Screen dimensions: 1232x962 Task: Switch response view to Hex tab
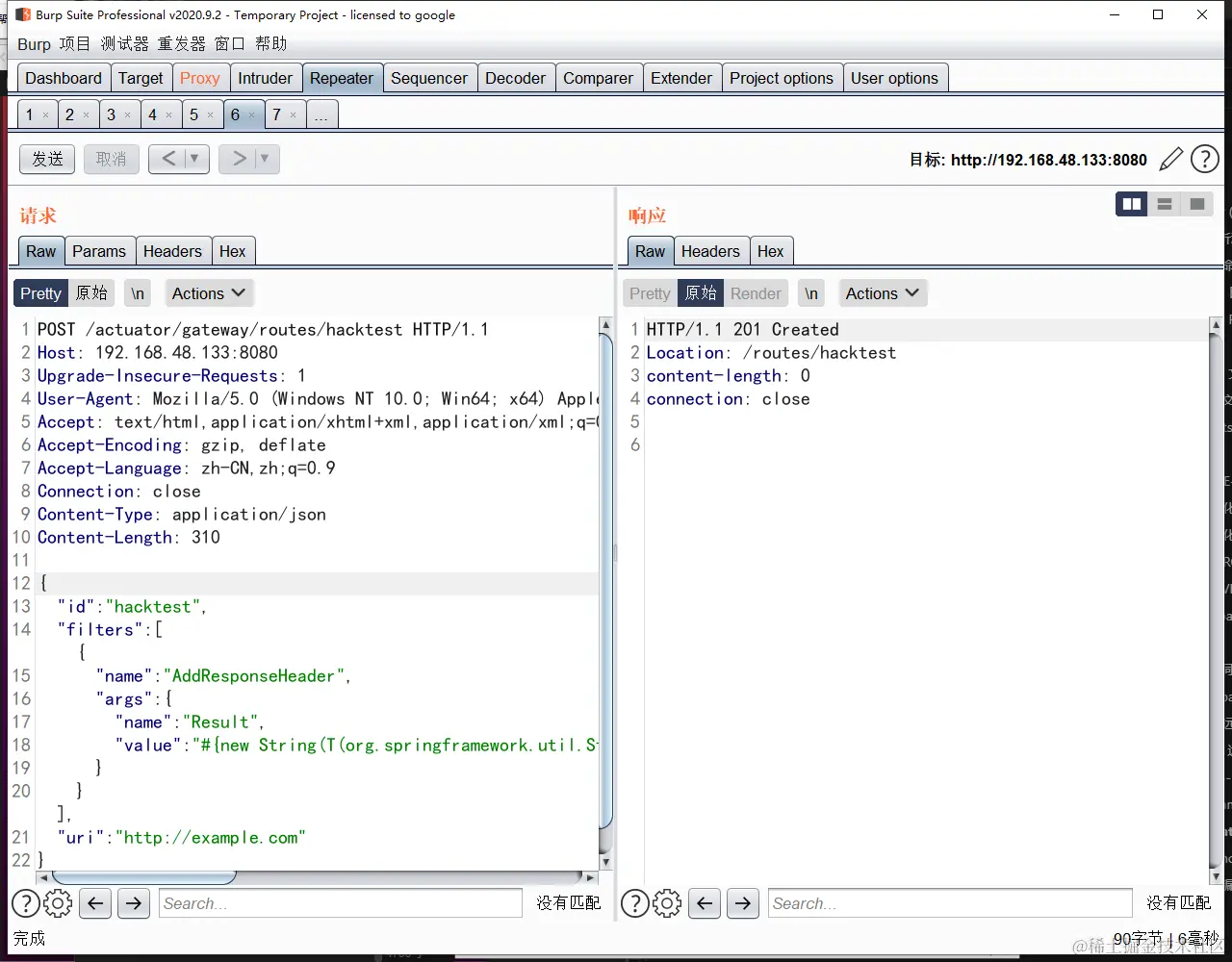(770, 251)
